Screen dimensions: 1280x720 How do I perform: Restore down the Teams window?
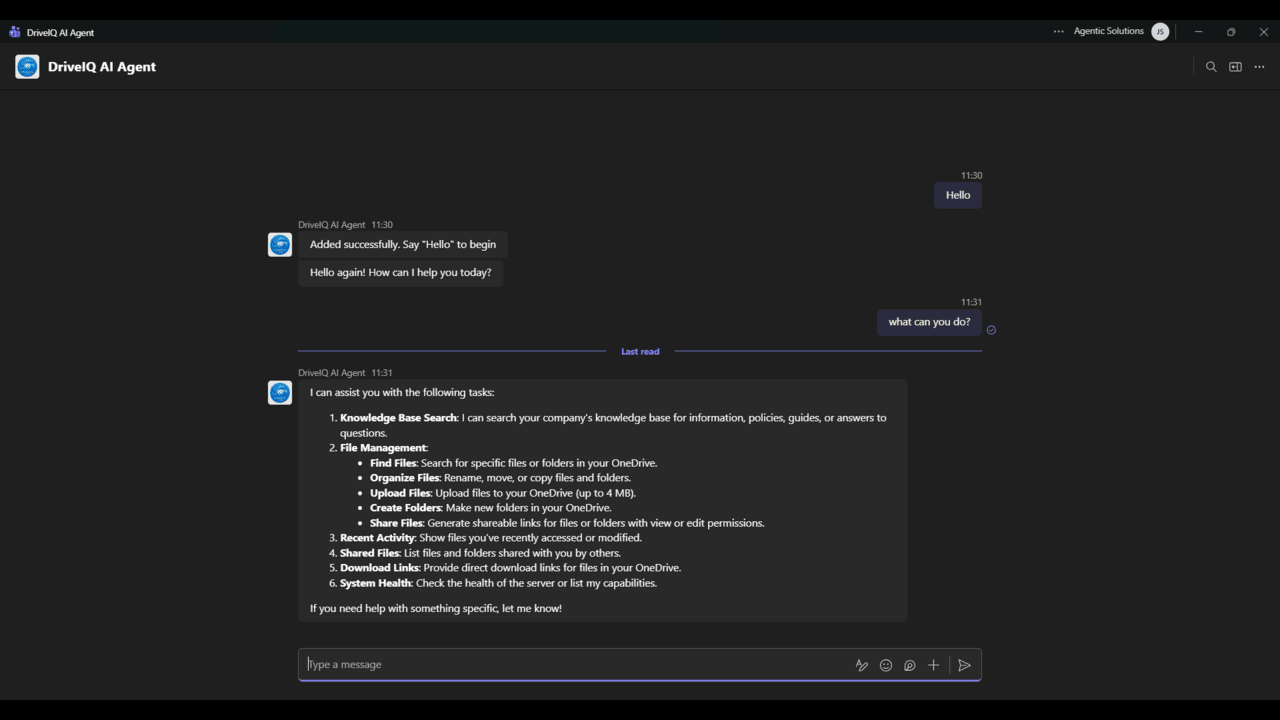click(x=1231, y=32)
